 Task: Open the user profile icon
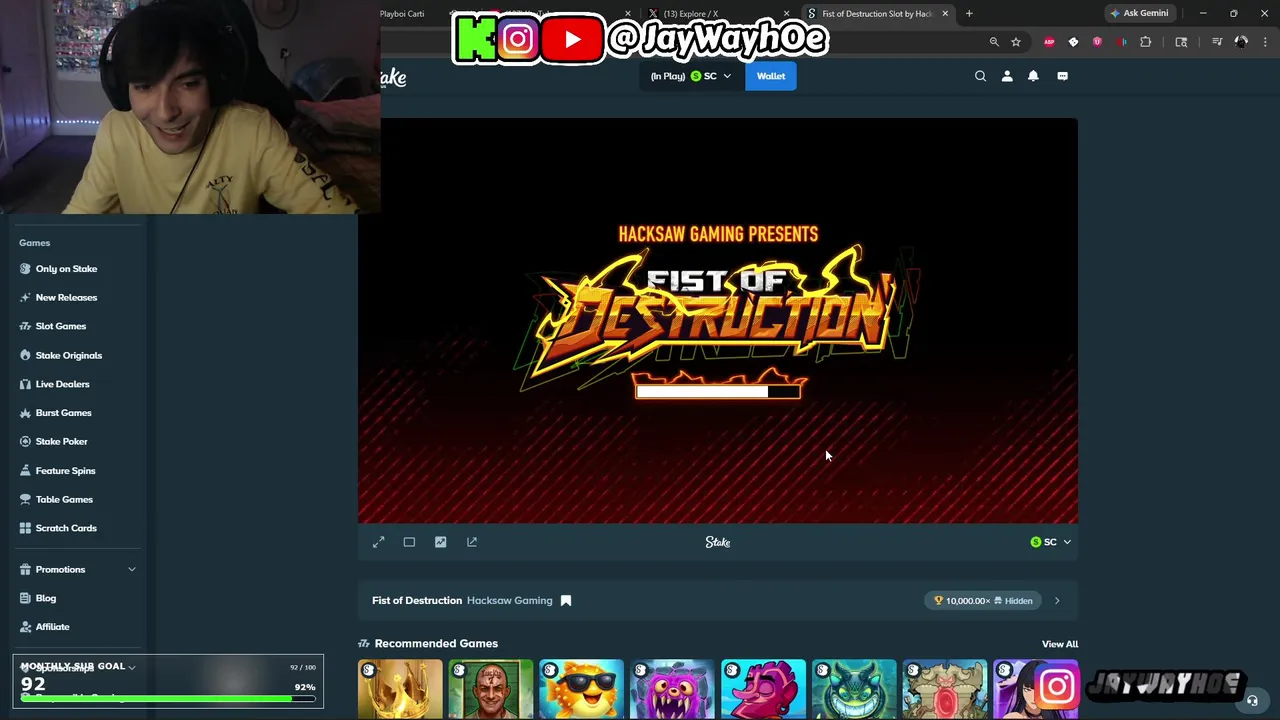1007,76
